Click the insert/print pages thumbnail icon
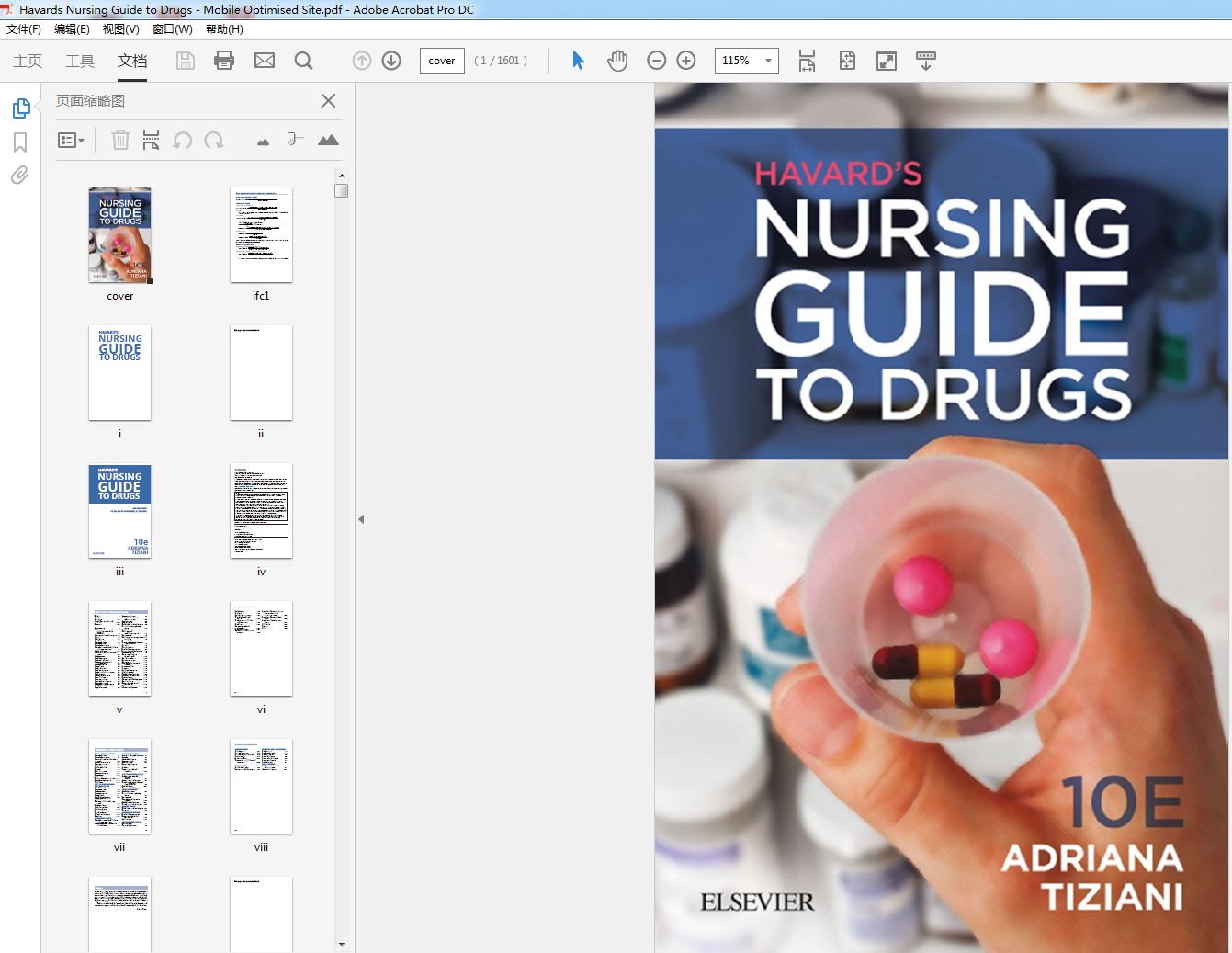1232x953 pixels. point(151,140)
